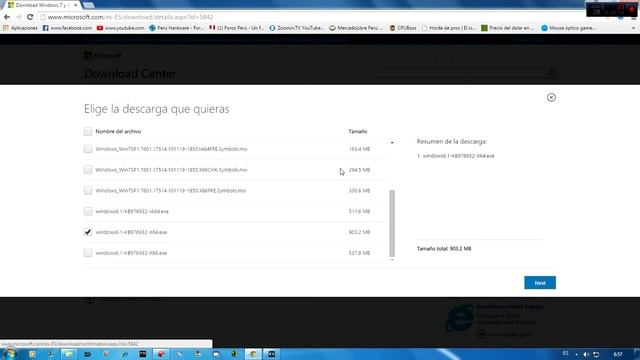Screen dimensions: 640x360
Task: Open the red-icon app in the taskbar
Action: [x=161, y=354]
